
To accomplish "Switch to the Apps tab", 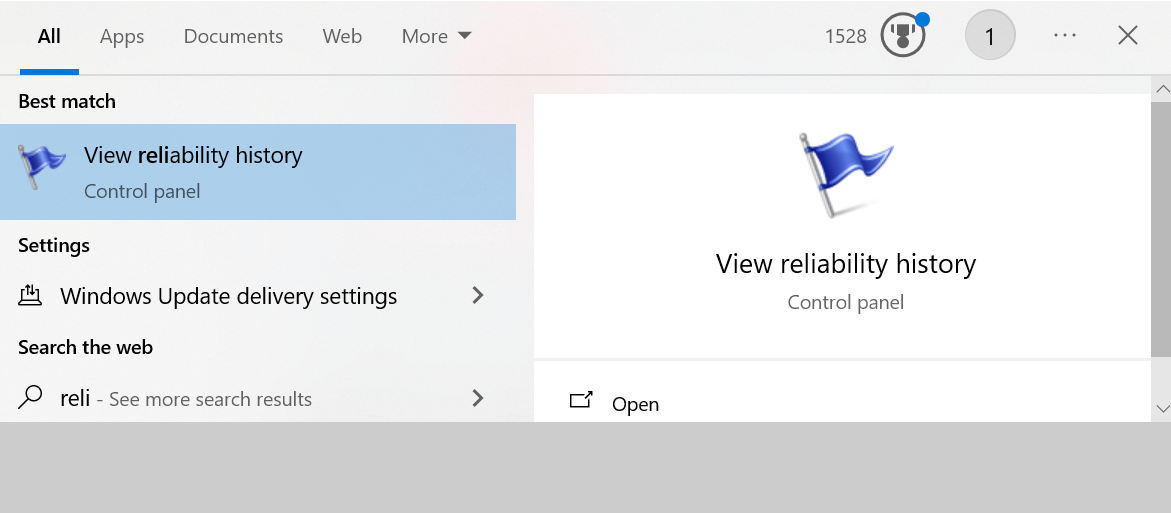I will pos(122,36).
